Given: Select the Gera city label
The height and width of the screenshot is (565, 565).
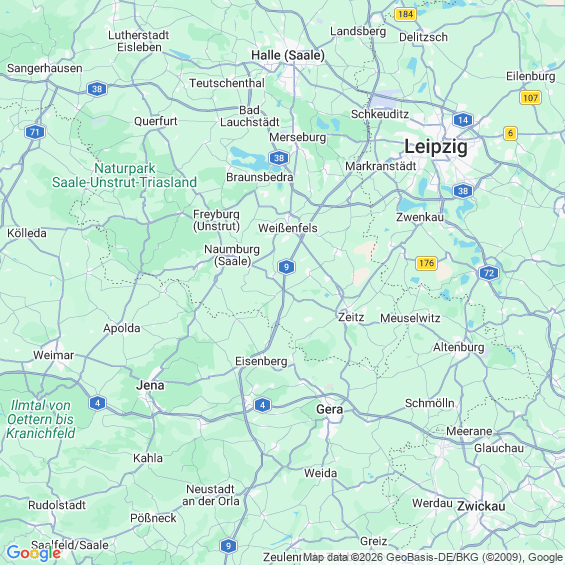Looking at the screenshot, I should tap(329, 409).
